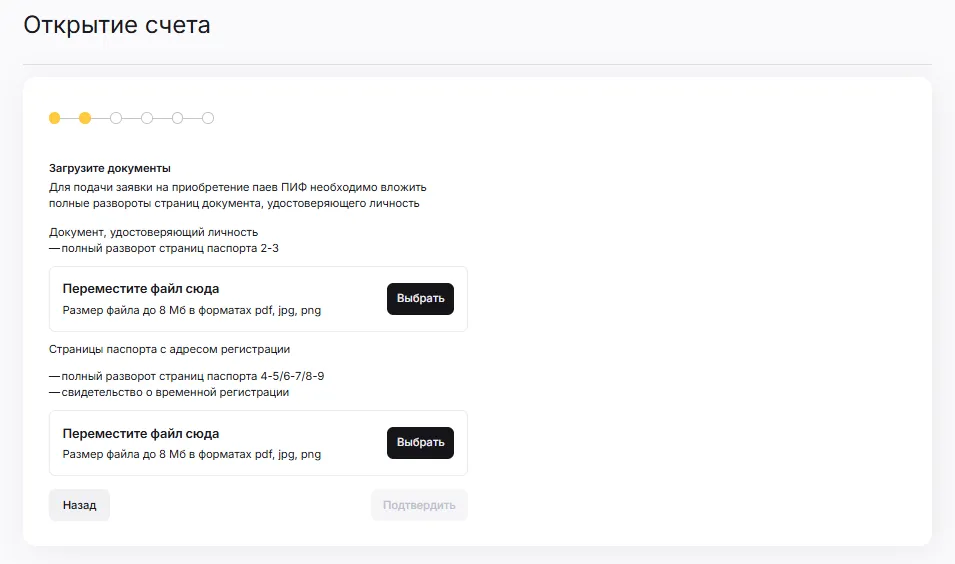The height and width of the screenshot is (564, 955).
Task: Select the fifth step circle in progress indicator
Action: click(x=177, y=118)
